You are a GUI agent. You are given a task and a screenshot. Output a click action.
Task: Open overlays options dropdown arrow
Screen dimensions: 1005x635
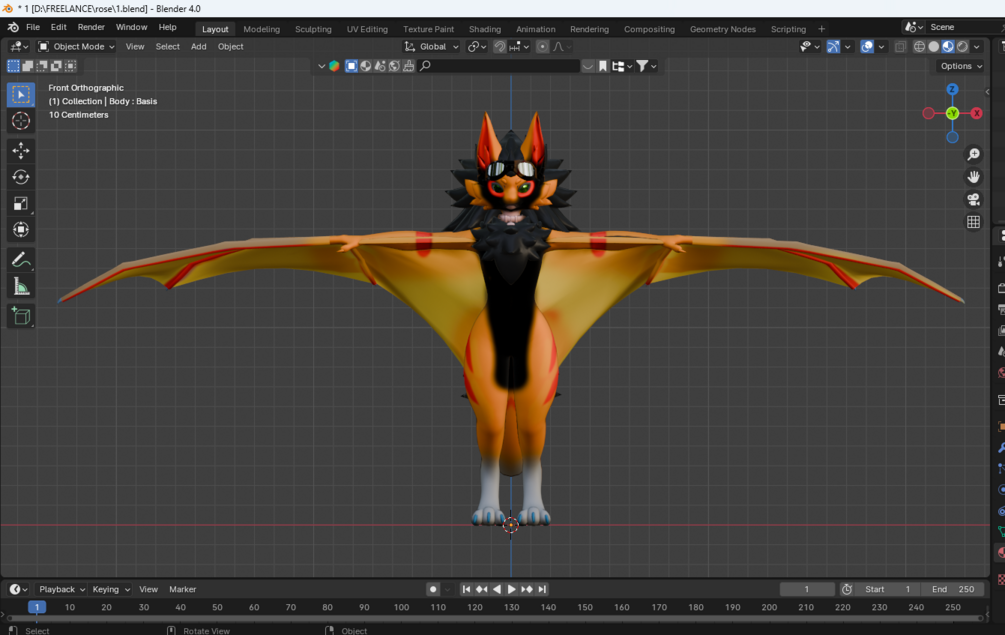coord(881,47)
